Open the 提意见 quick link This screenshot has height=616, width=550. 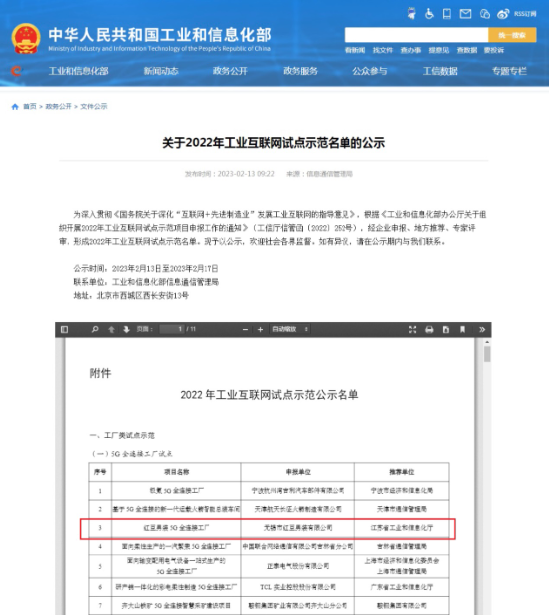[x=438, y=50]
